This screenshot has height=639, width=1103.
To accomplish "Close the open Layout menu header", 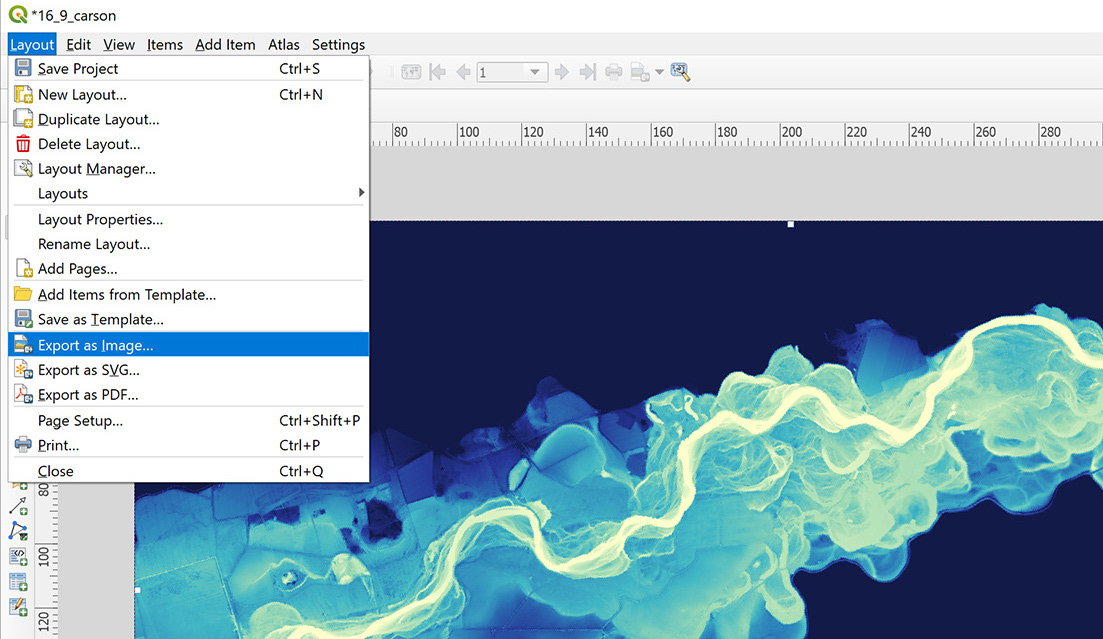I will click(32, 44).
